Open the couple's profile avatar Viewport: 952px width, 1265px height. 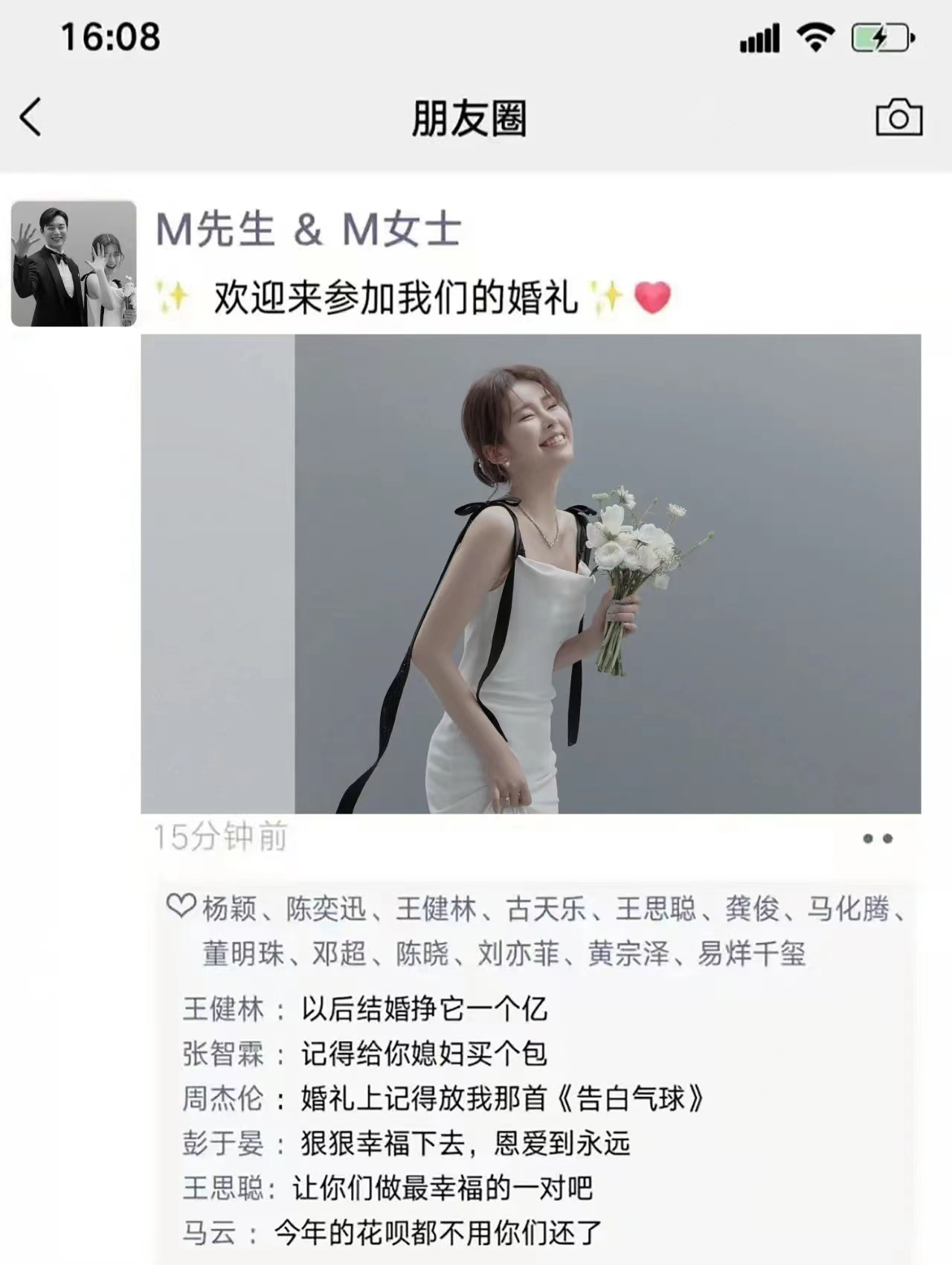[x=74, y=263]
